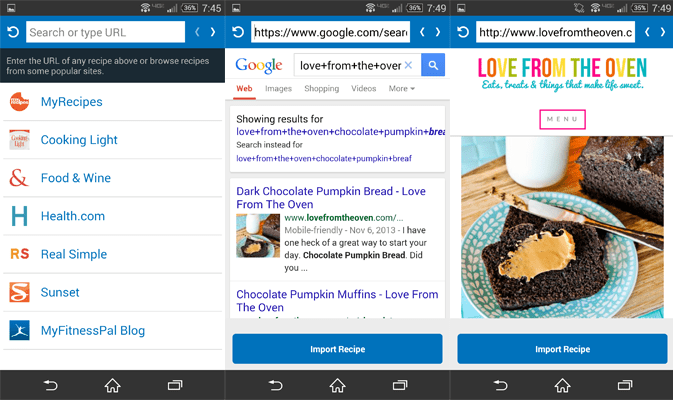The height and width of the screenshot is (400, 673).
Task: Tap reload icon in left screen
Action: click(13, 32)
